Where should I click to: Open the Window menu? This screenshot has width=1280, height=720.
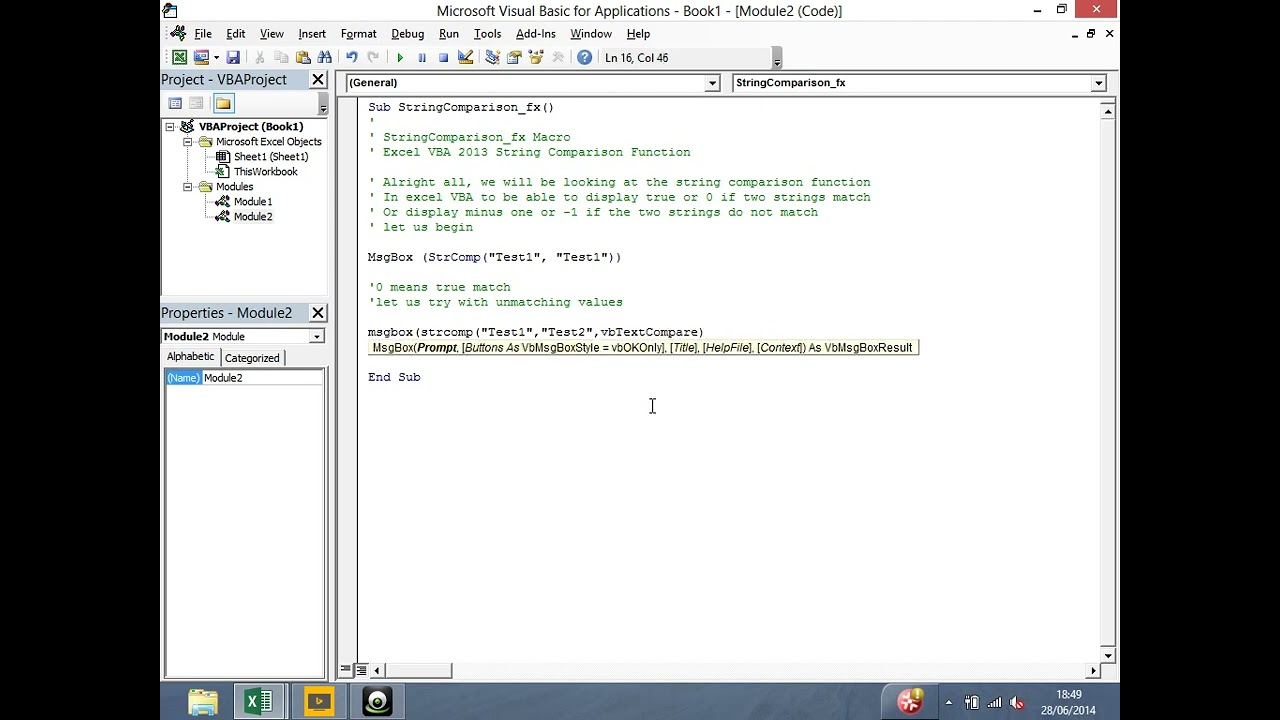point(591,34)
